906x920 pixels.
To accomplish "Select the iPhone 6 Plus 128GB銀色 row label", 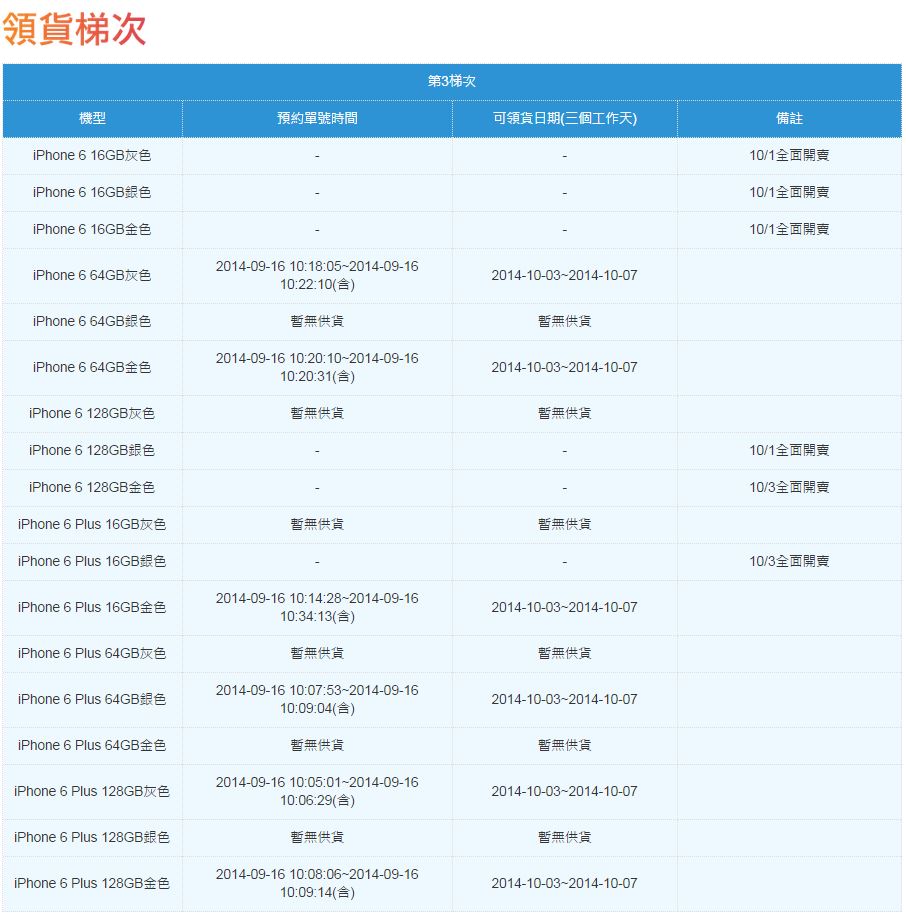I will (92, 838).
